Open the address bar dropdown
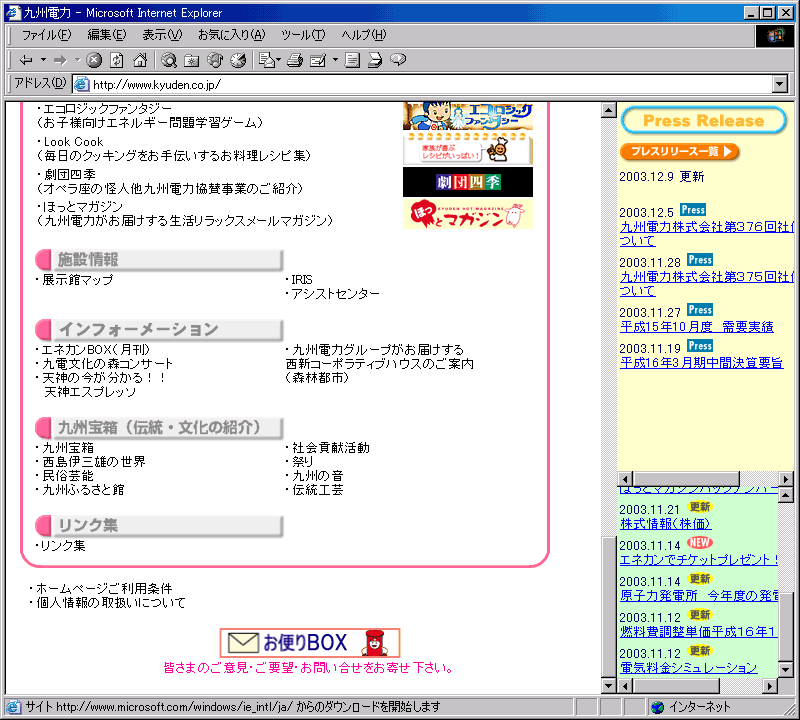Screen dimensions: 800x720 pyautogui.click(x=780, y=84)
